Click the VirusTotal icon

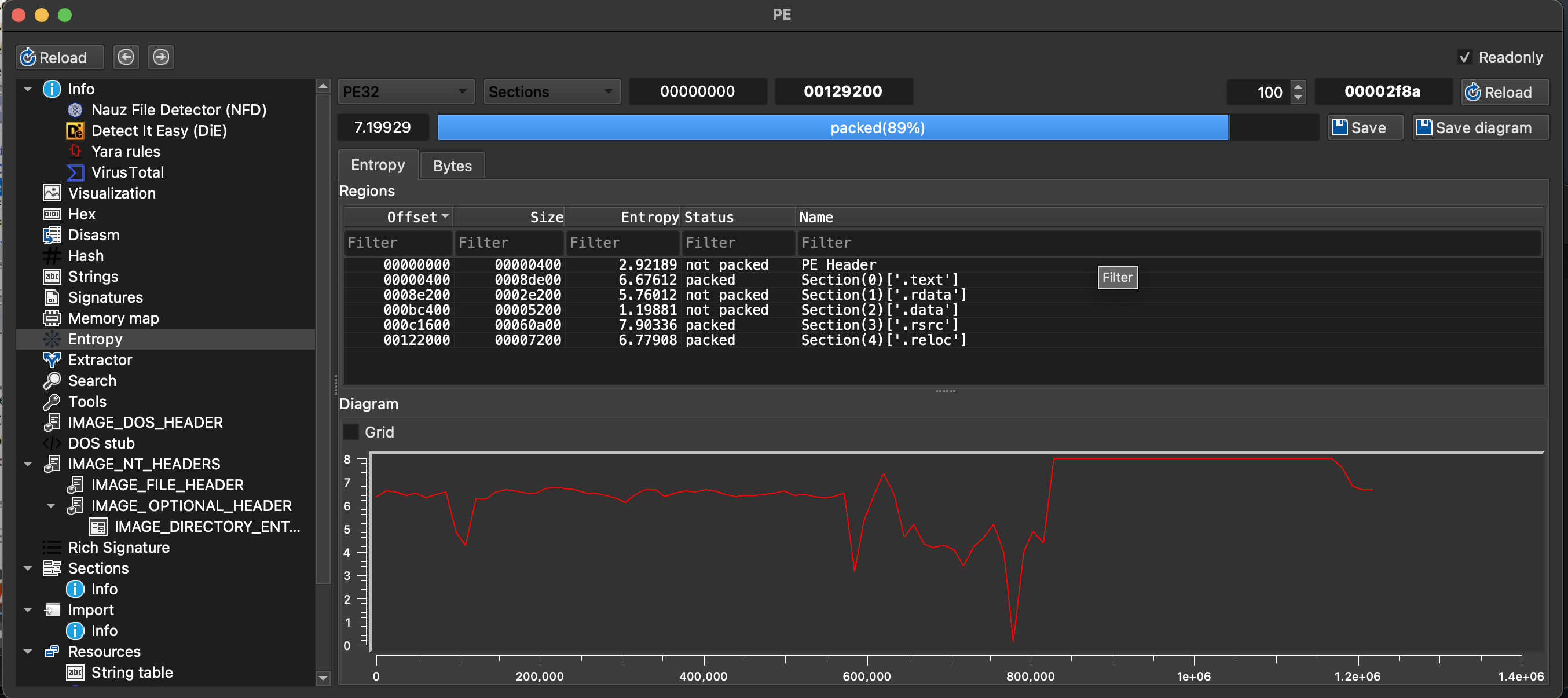tap(75, 172)
